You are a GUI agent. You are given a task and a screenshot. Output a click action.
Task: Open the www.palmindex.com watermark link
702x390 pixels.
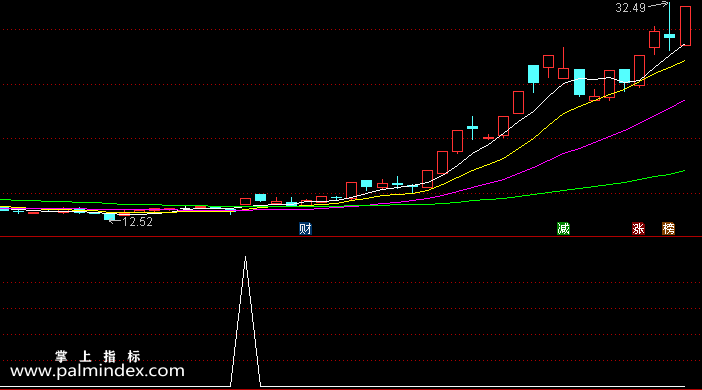pyautogui.click(x=97, y=371)
